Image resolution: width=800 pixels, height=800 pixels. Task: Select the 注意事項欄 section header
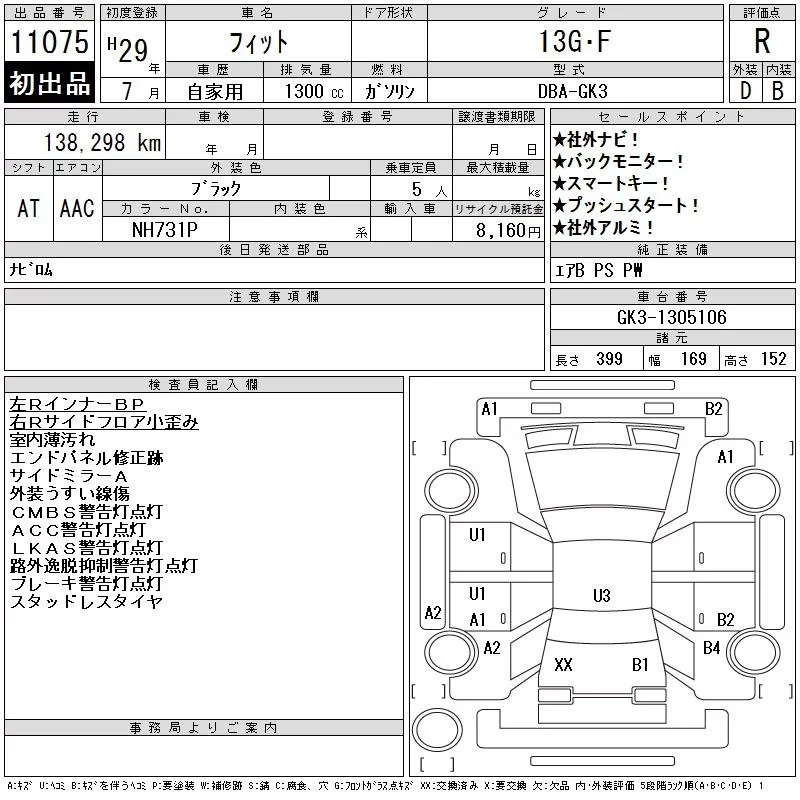click(274, 296)
